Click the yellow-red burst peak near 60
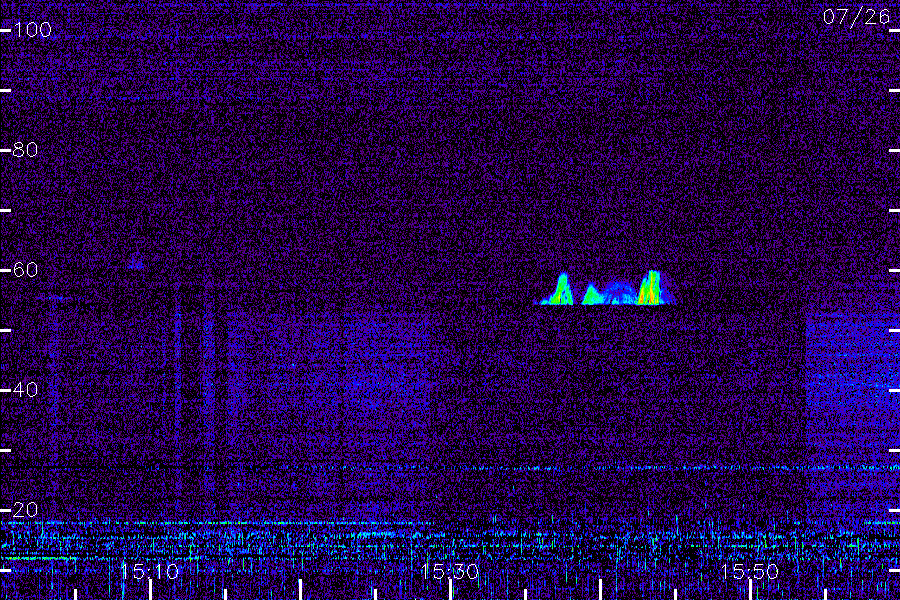 click(x=649, y=288)
